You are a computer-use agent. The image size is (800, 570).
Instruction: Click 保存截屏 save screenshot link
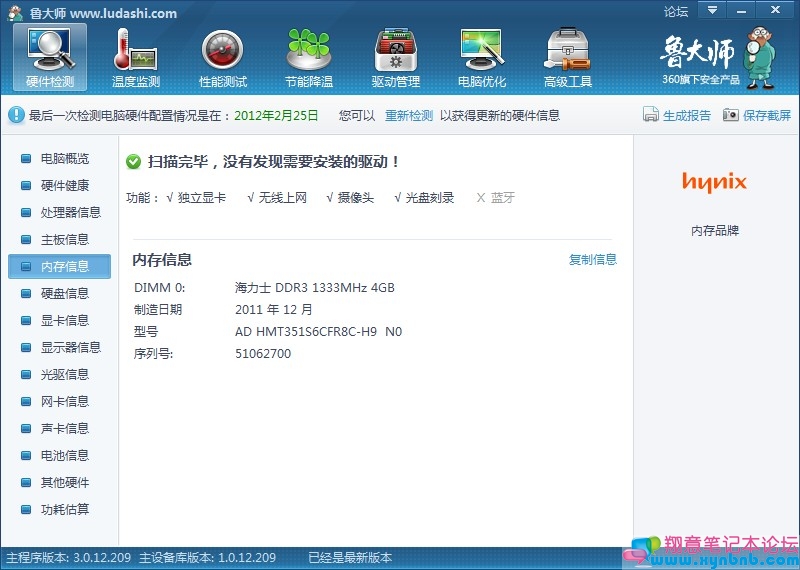(x=767, y=116)
